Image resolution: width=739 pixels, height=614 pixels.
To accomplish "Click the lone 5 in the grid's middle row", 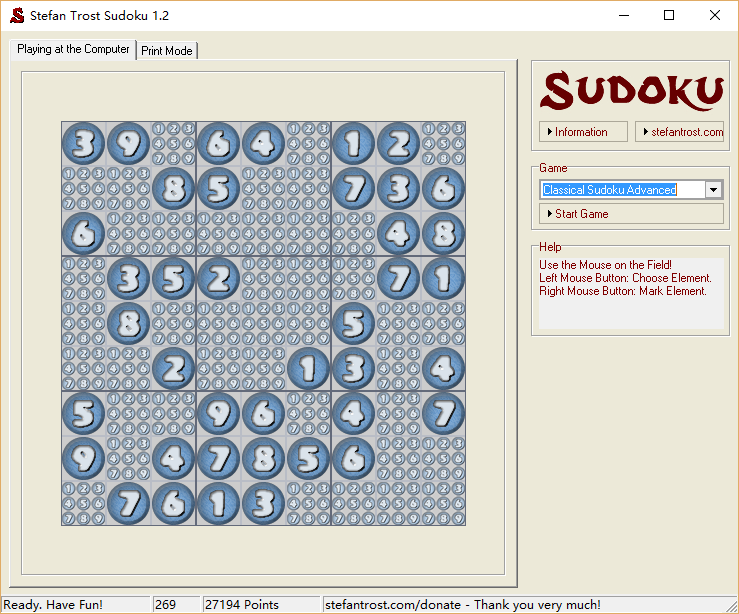I will coord(353,324).
